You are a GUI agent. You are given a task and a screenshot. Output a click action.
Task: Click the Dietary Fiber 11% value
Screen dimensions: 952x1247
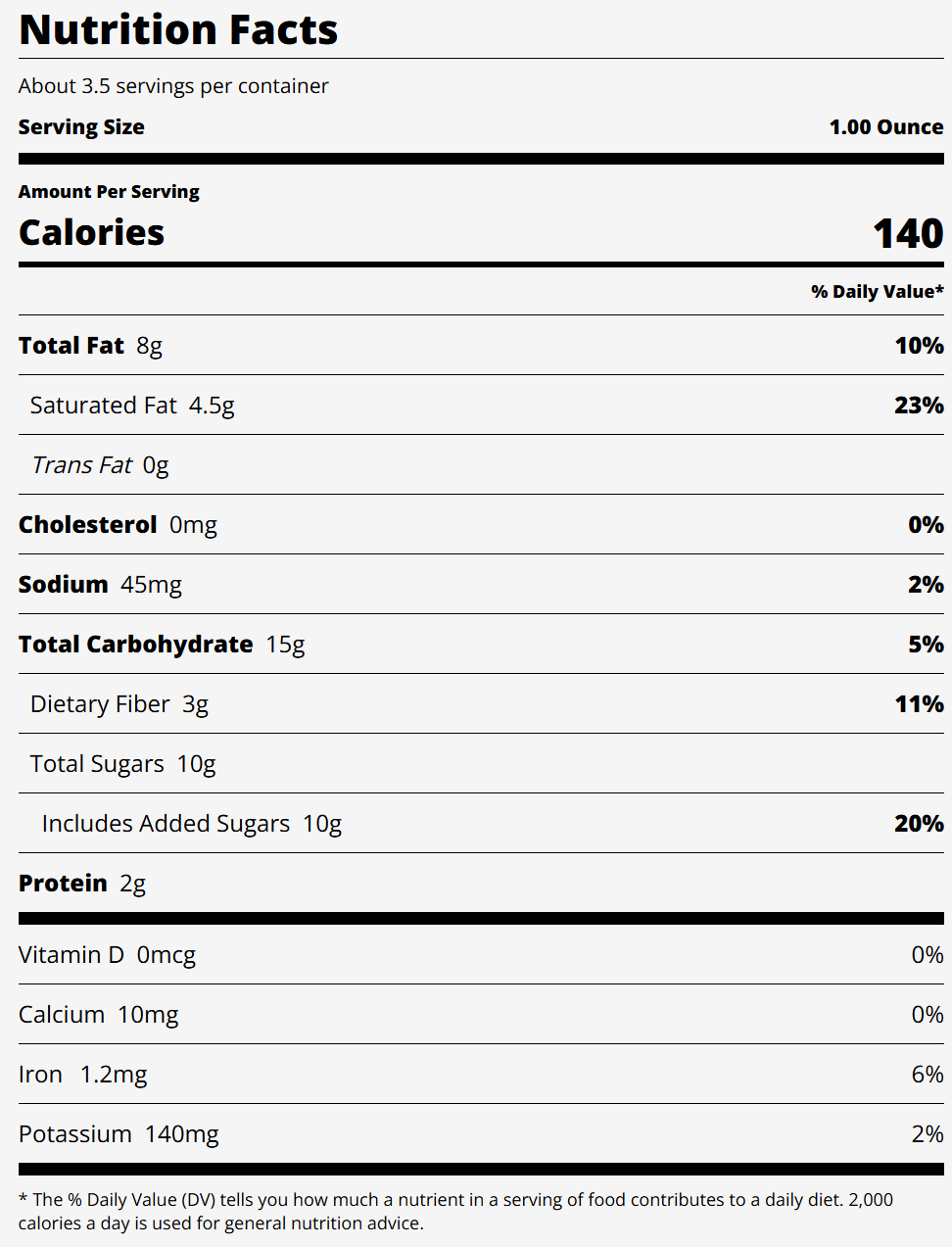point(919,704)
